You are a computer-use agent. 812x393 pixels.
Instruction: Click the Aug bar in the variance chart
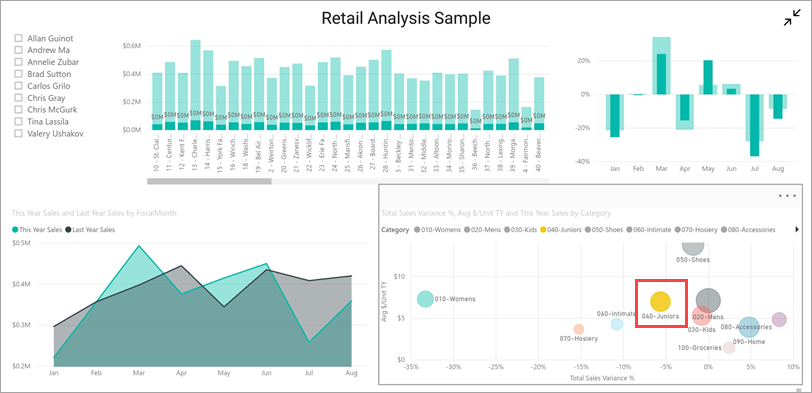click(x=777, y=106)
